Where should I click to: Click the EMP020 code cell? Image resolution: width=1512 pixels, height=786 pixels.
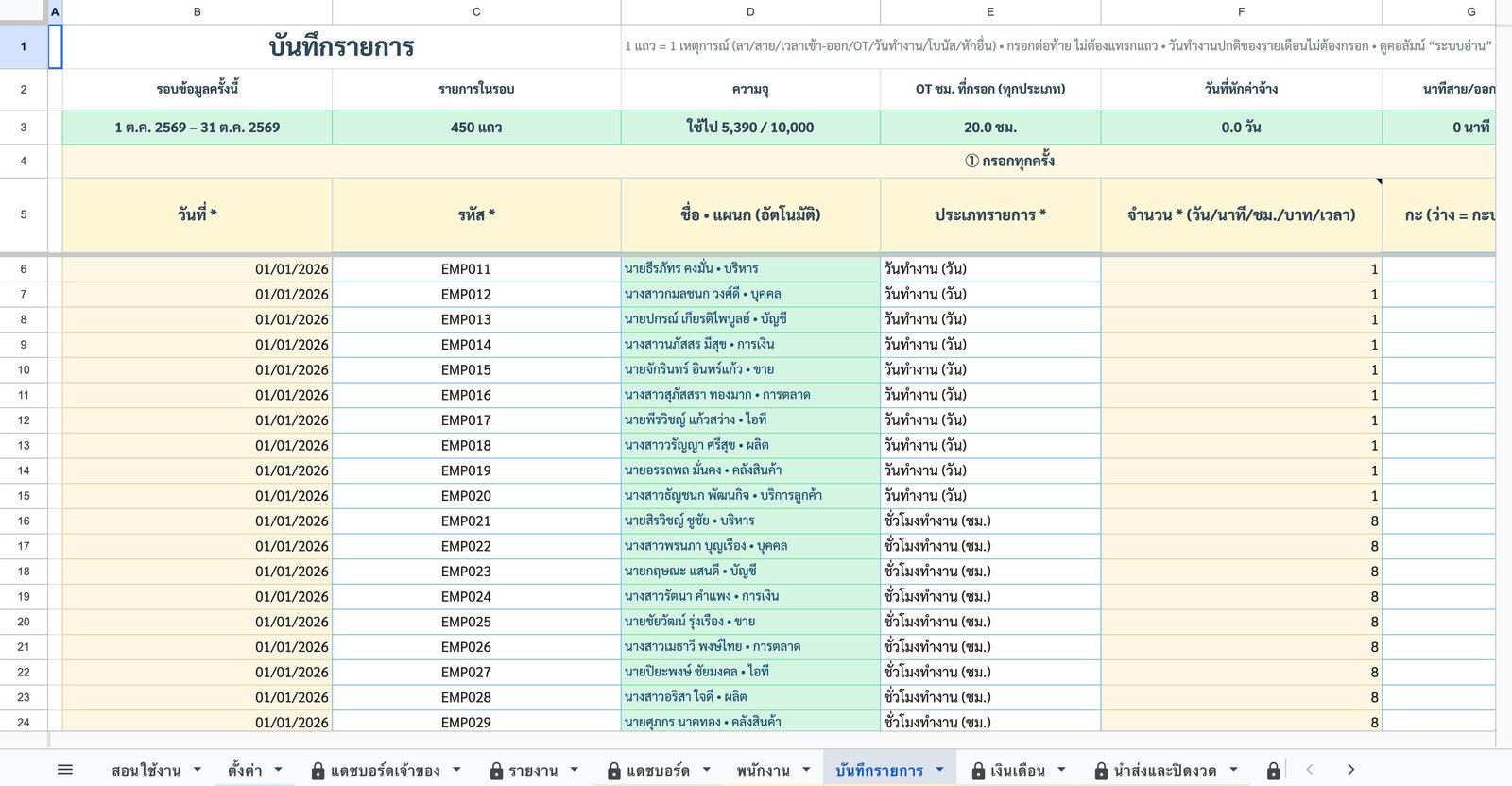pos(476,496)
